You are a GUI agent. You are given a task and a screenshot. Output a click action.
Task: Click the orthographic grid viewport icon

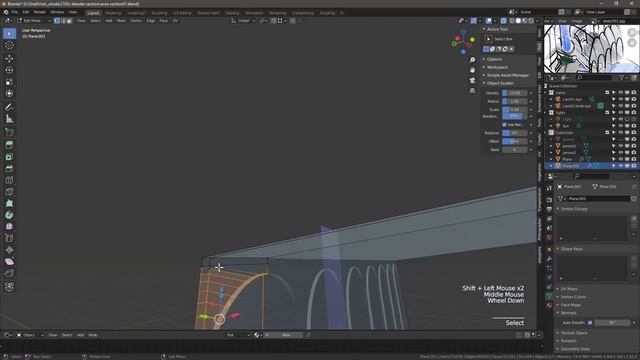[x=472, y=91]
